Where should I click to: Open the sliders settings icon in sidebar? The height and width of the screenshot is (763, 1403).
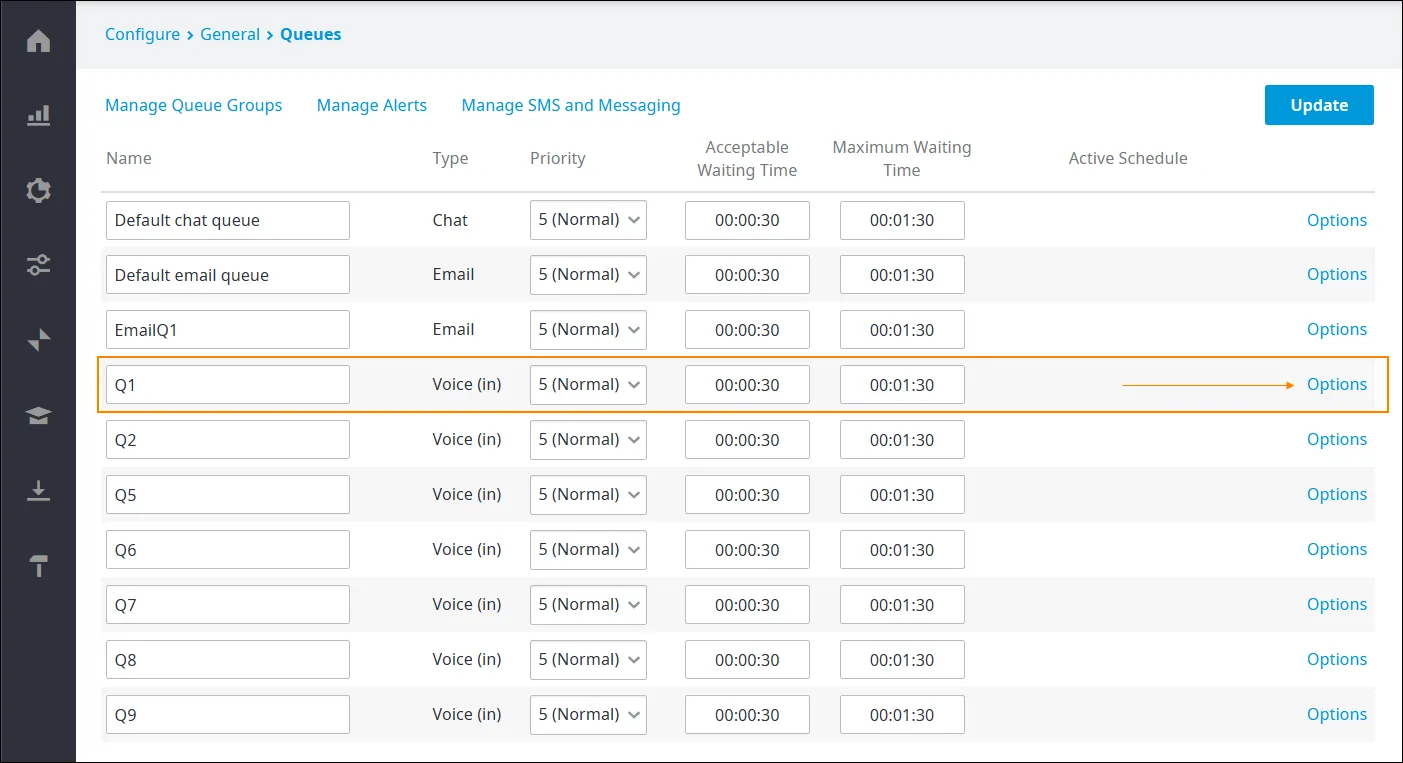38,266
